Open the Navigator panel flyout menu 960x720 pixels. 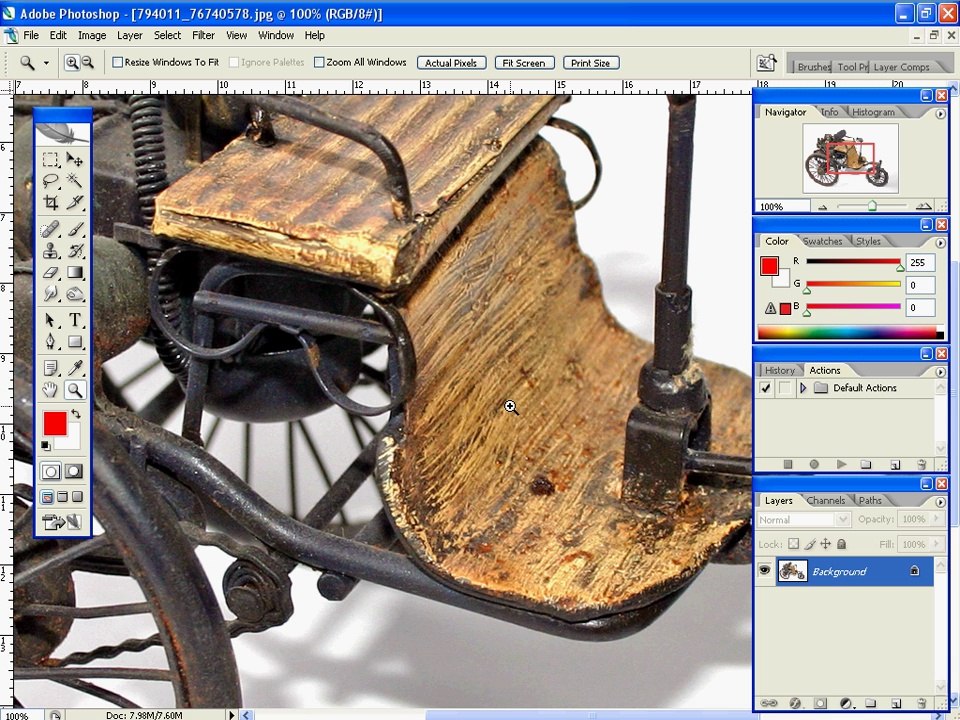click(x=940, y=113)
